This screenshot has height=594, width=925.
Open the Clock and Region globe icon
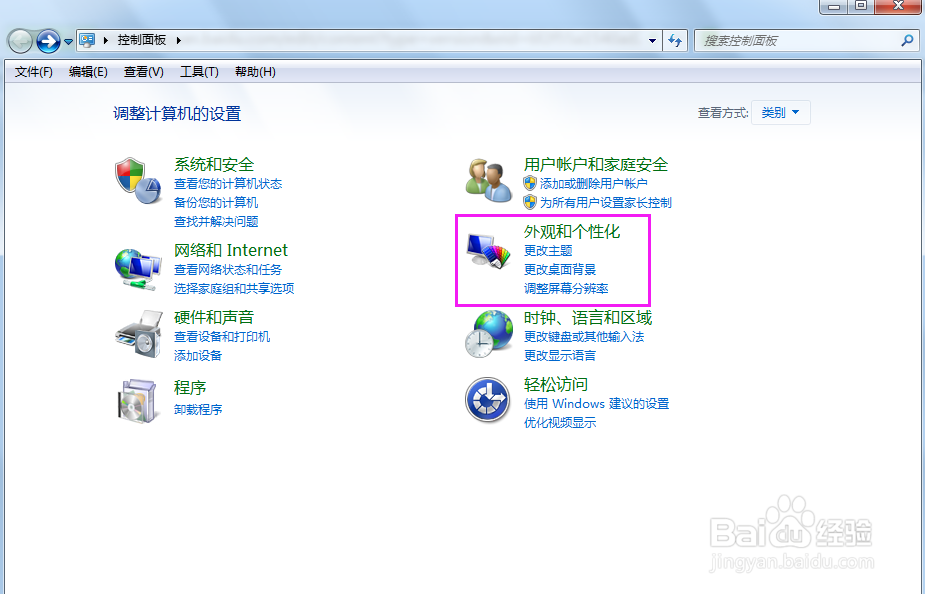488,334
